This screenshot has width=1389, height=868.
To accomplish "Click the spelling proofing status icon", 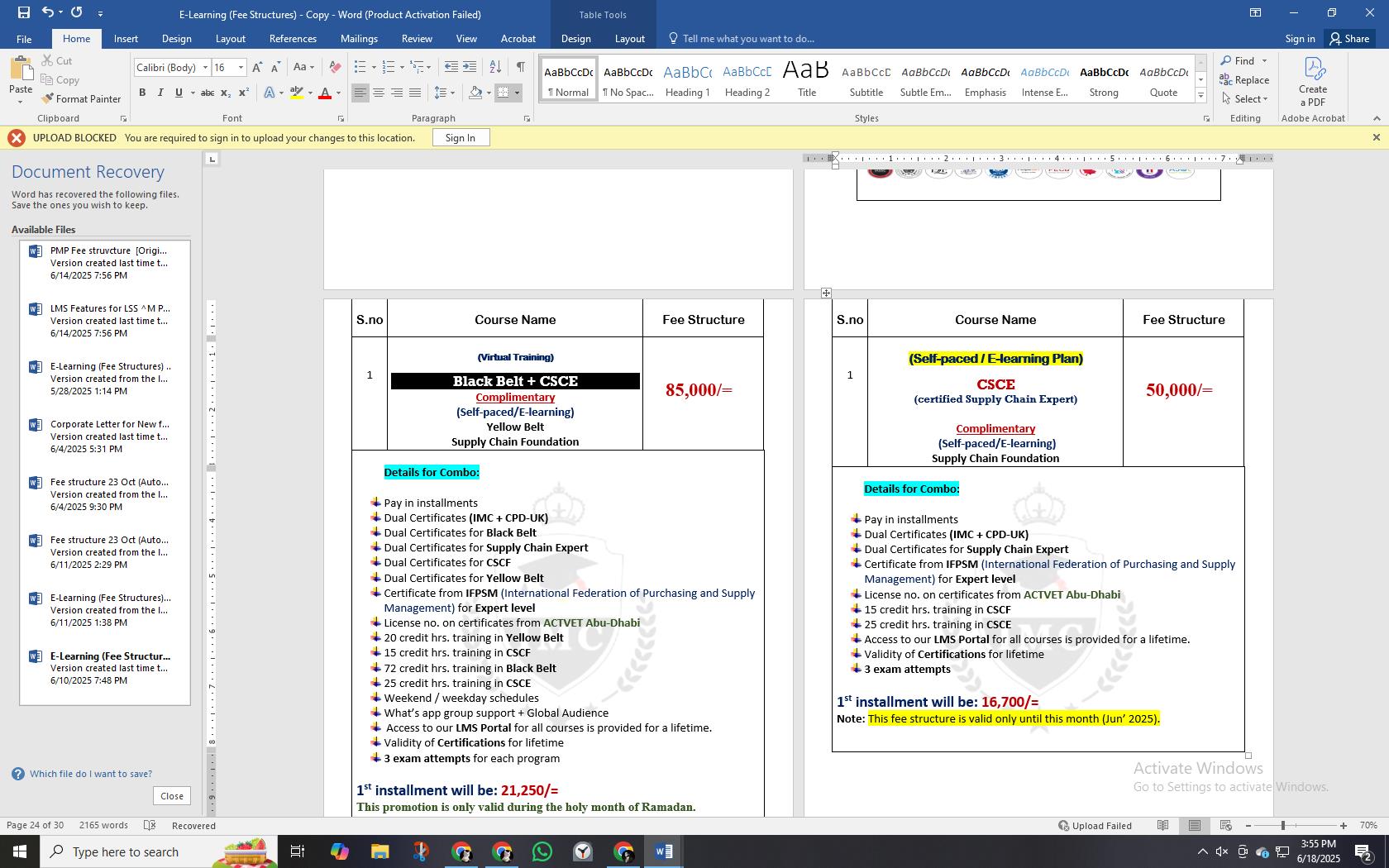I will [150, 825].
